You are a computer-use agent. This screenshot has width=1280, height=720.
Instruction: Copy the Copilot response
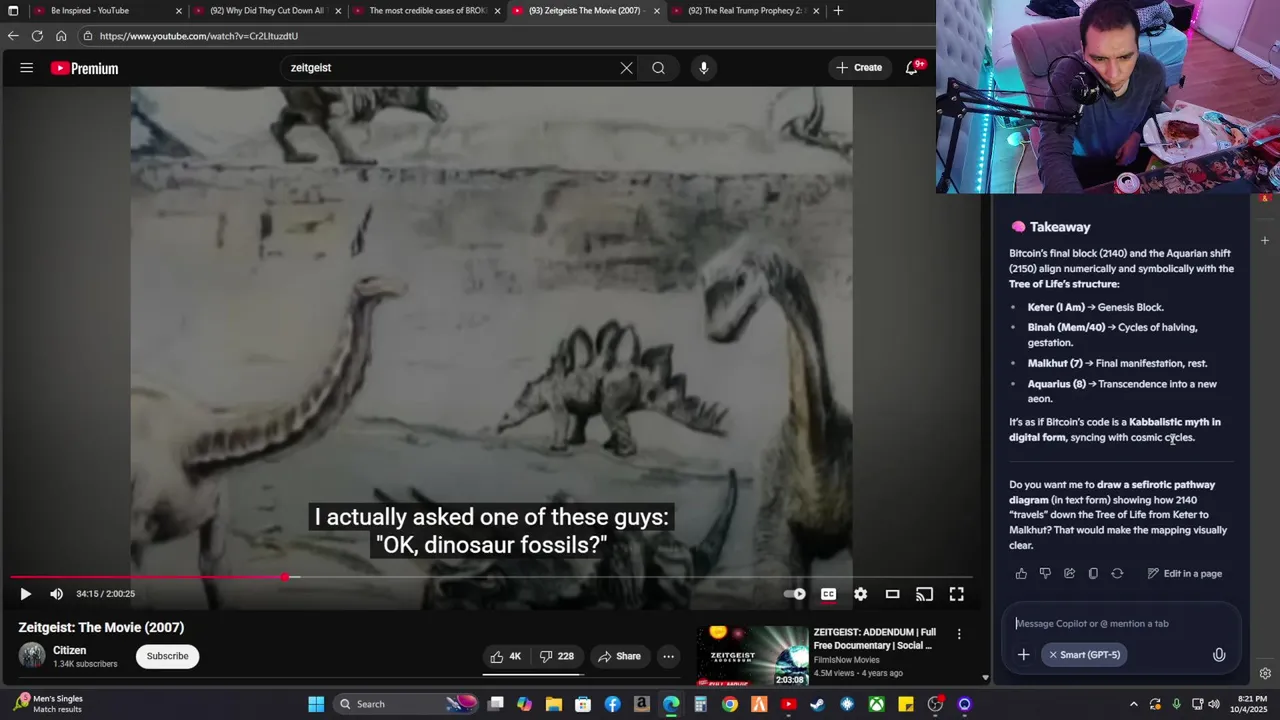click(x=1093, y=574)
